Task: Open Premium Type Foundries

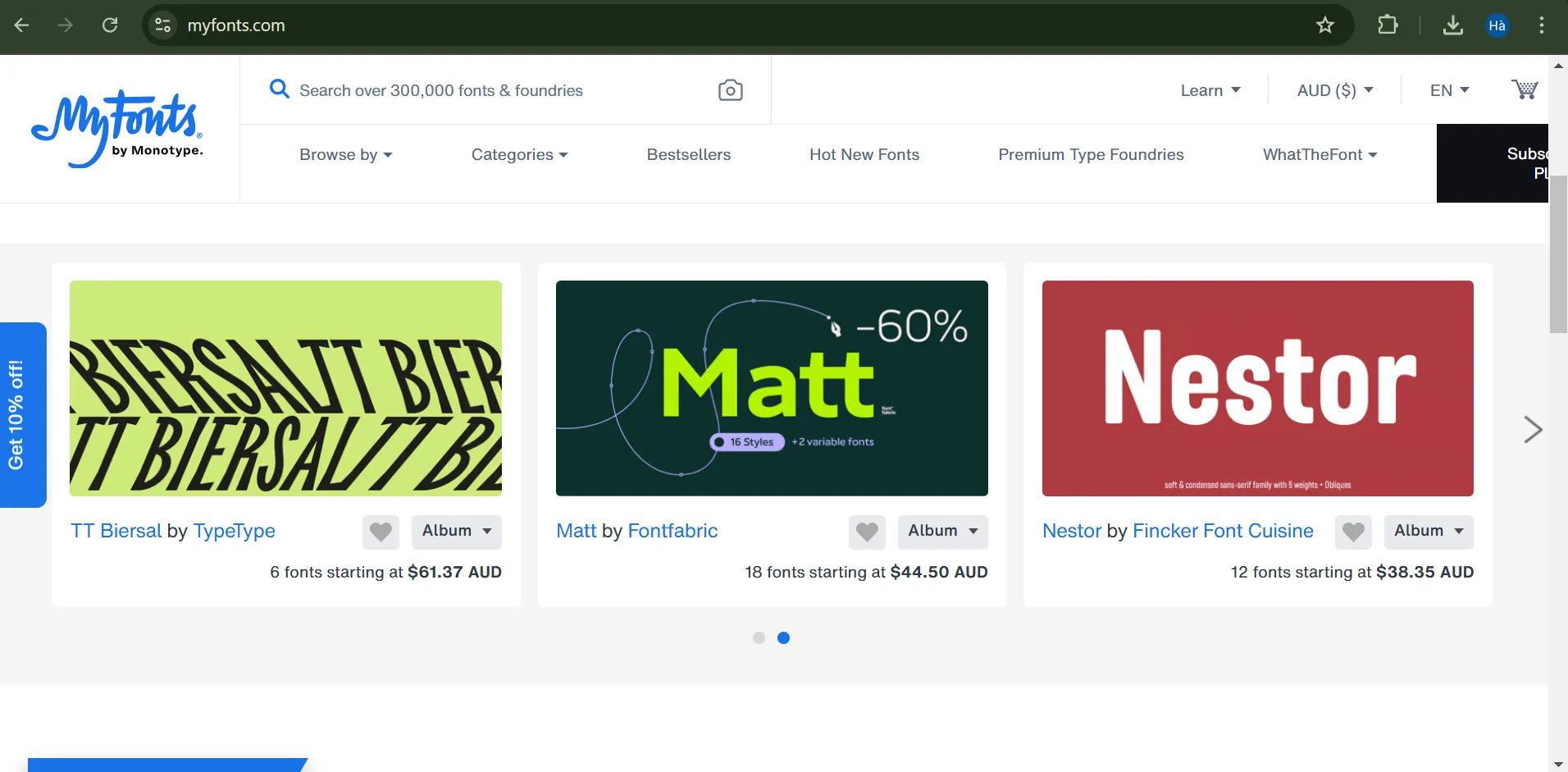Action: [1091, 154]
